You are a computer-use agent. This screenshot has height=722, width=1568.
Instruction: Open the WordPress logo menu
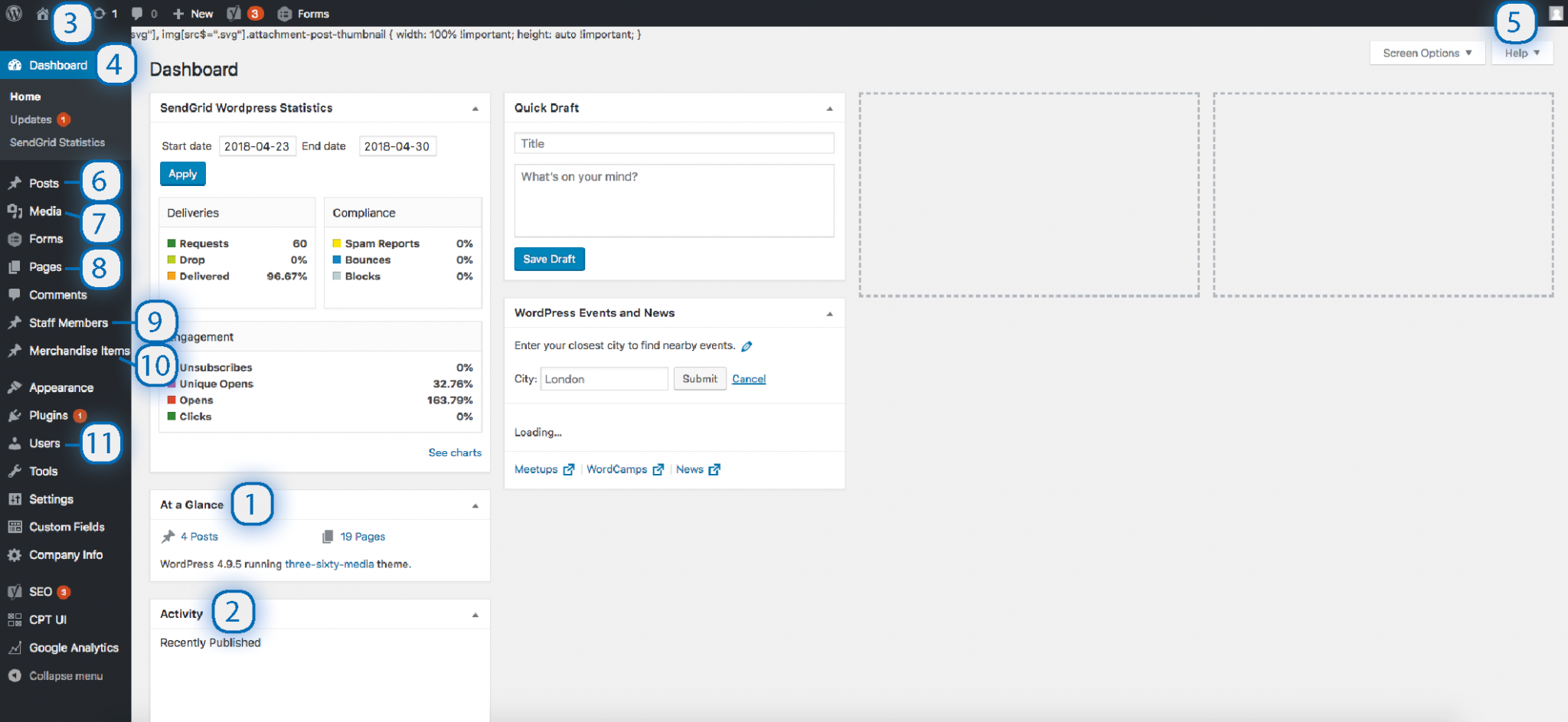14,13
